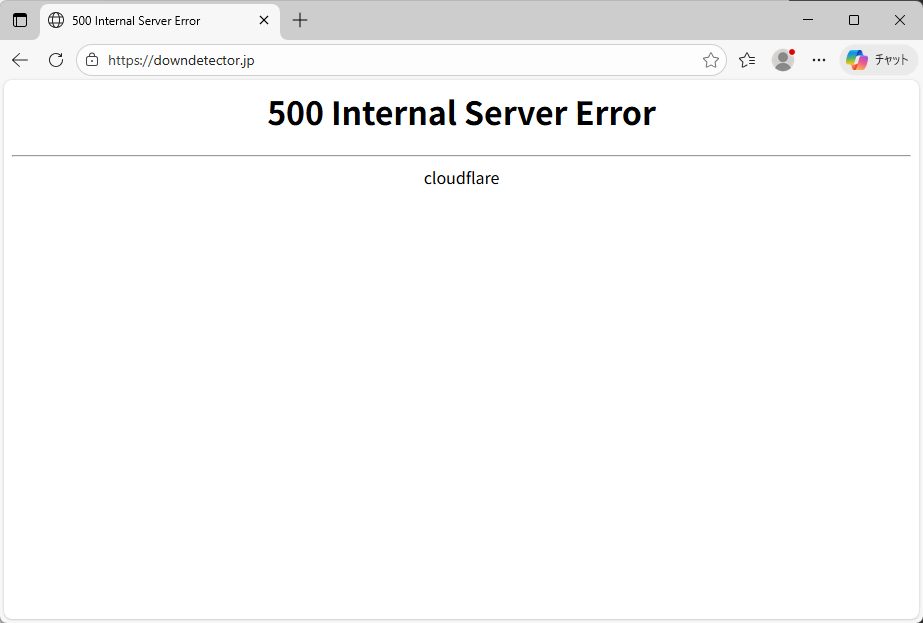Viewport: 923px width, 623px height.
Task: Toggle the Copilot sidebar open
Action: click(878, 60)
